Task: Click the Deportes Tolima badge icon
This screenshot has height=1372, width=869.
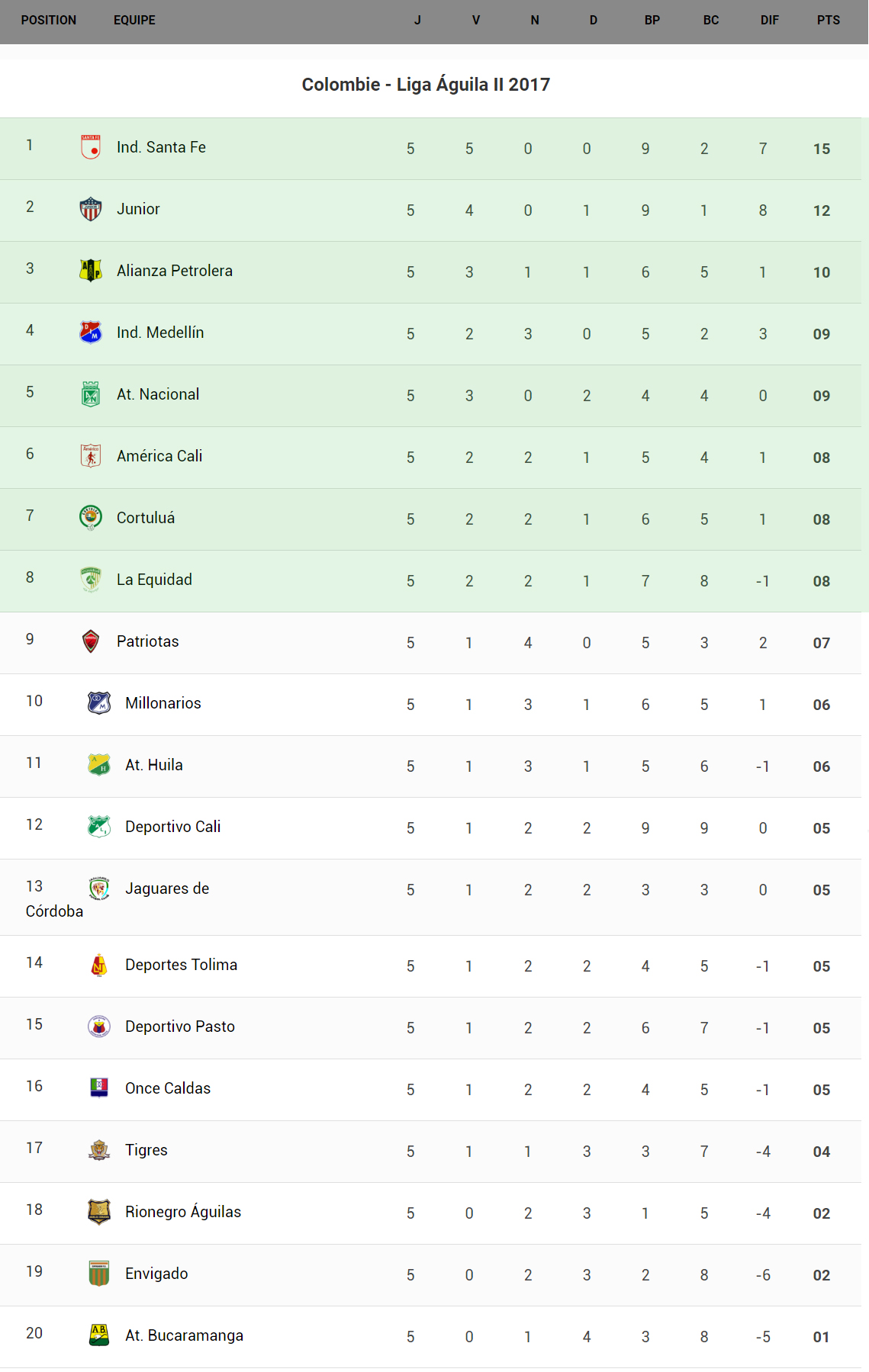Action: tap(99, 965)
